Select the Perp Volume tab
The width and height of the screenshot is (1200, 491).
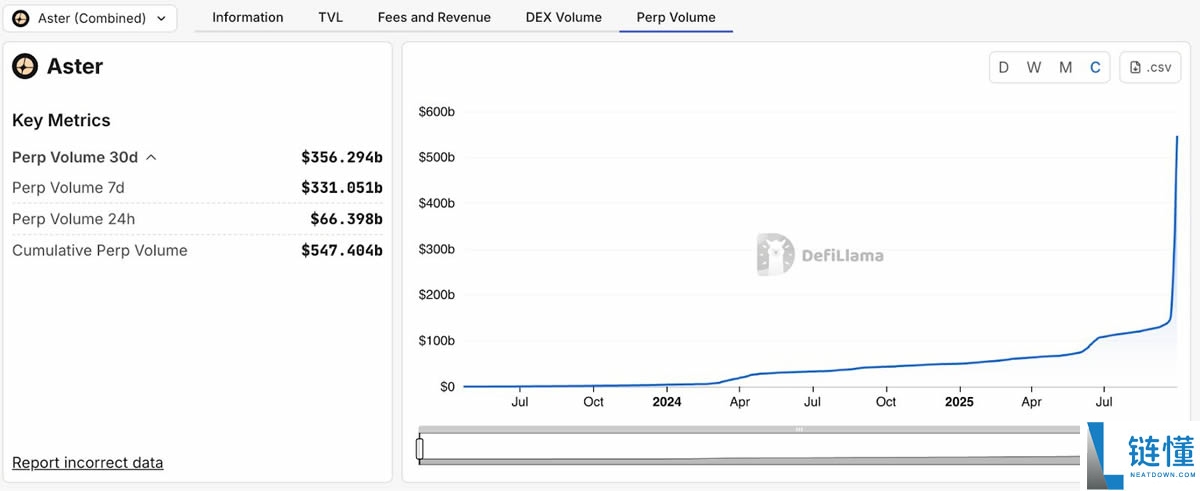(x=676, y=17)
